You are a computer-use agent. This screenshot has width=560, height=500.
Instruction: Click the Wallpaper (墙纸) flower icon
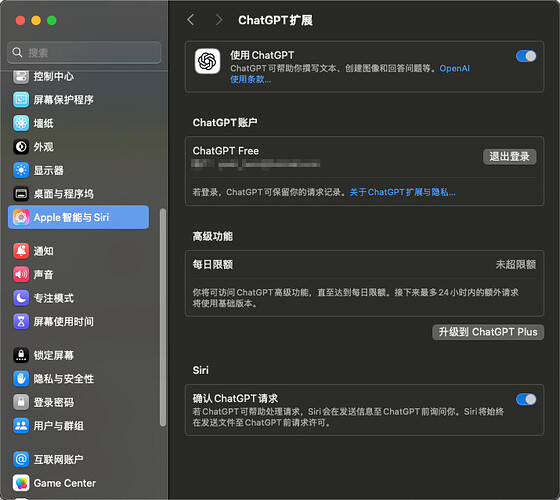point(21,123)
